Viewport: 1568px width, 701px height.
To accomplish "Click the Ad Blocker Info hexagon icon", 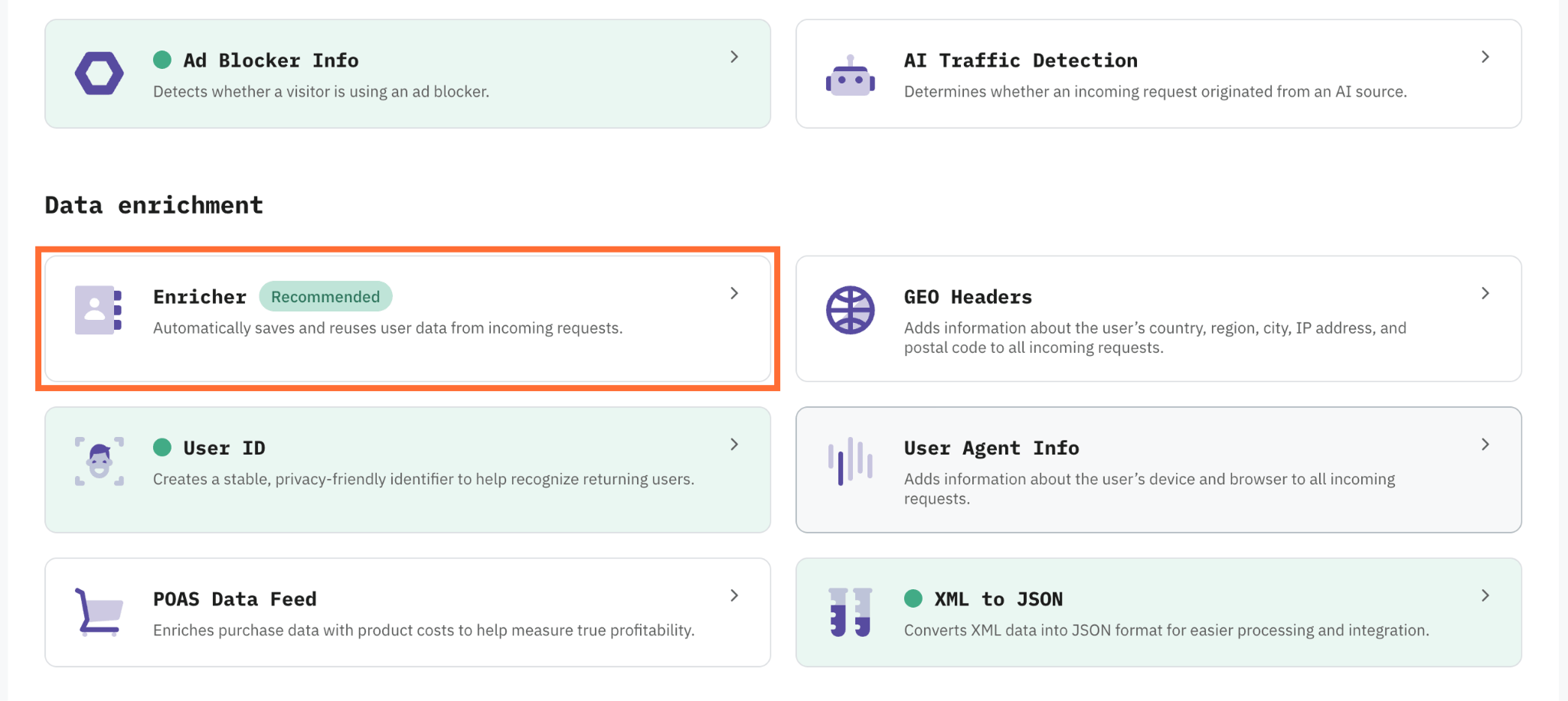I will coord(100,73).
